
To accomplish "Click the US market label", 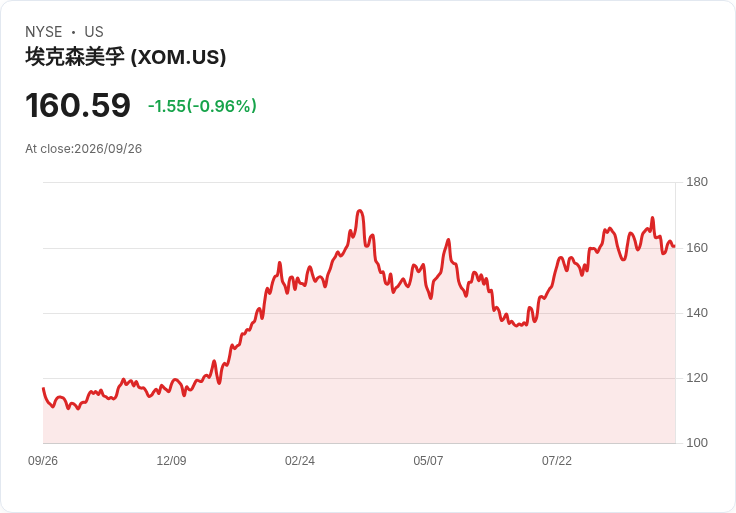I will (94, 32).
